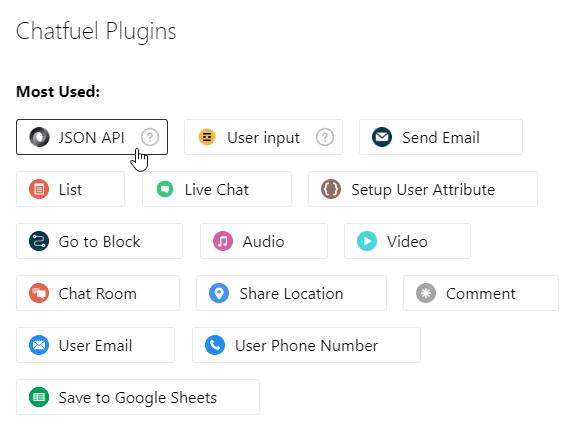Click the Send Email envelope icon
Viewport: 571px width, 429px height.
382,137
